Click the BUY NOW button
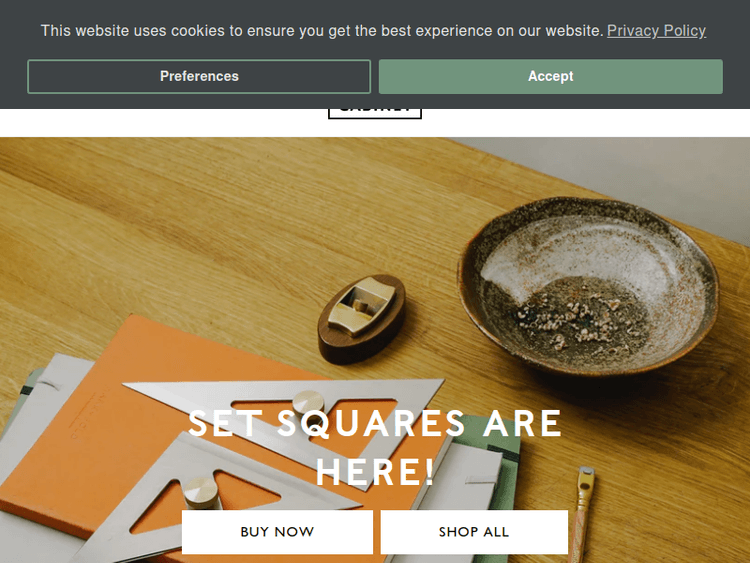Image resolution: width=750 pixels, height=563 pixels. pyautogui.click(x=277, y=532)
